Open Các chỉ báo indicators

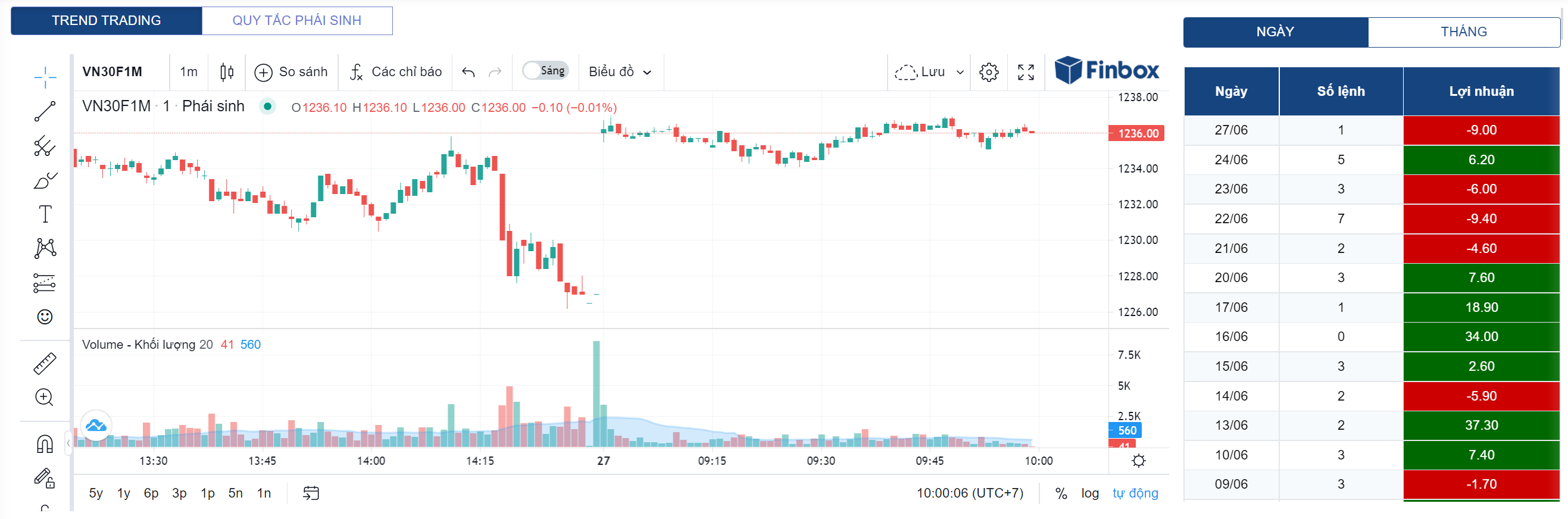tap(396, 72)
